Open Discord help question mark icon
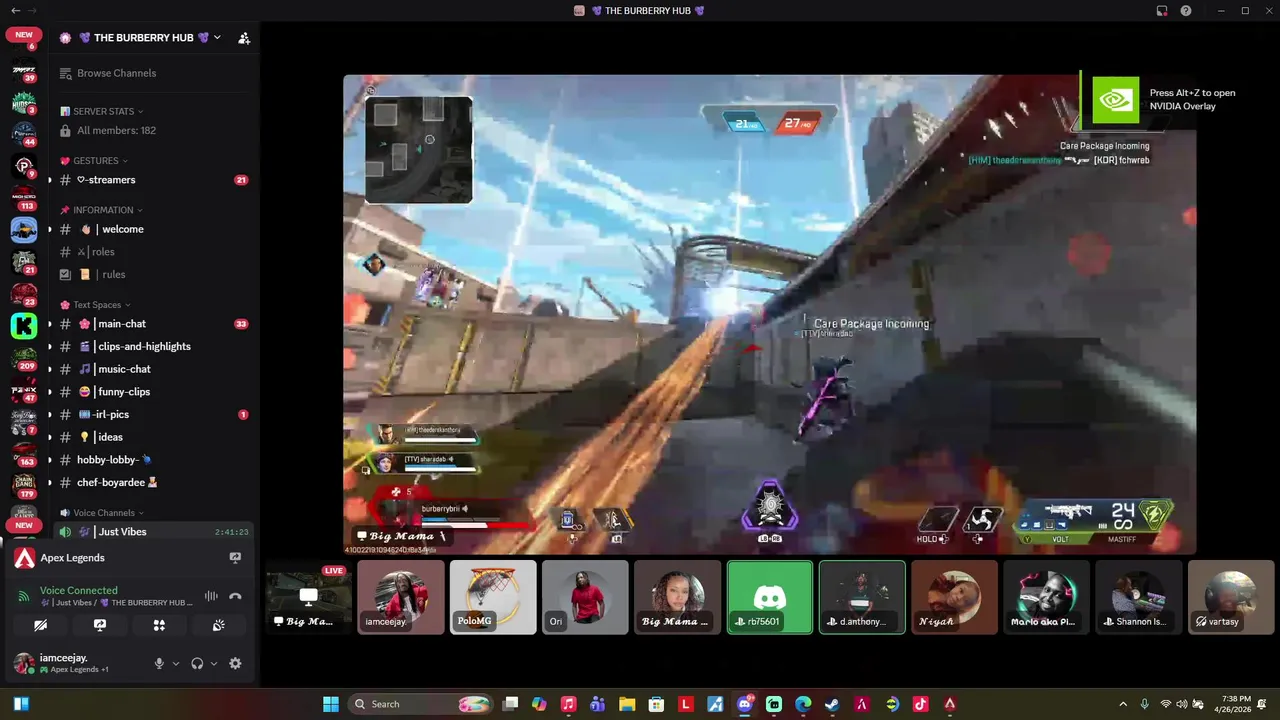The image size is (1280, 720). coord(1186,11)
